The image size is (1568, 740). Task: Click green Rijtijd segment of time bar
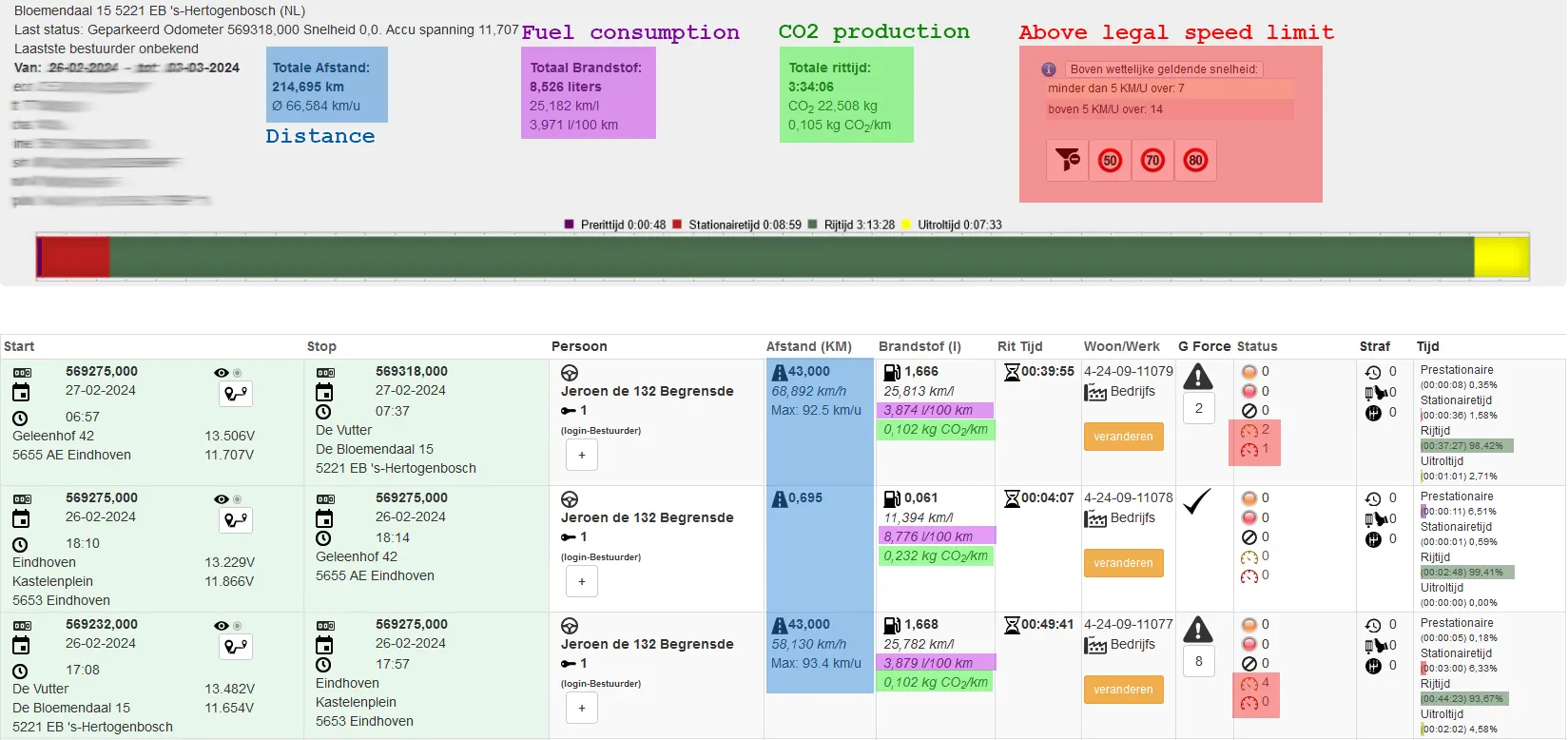point(792,257)
